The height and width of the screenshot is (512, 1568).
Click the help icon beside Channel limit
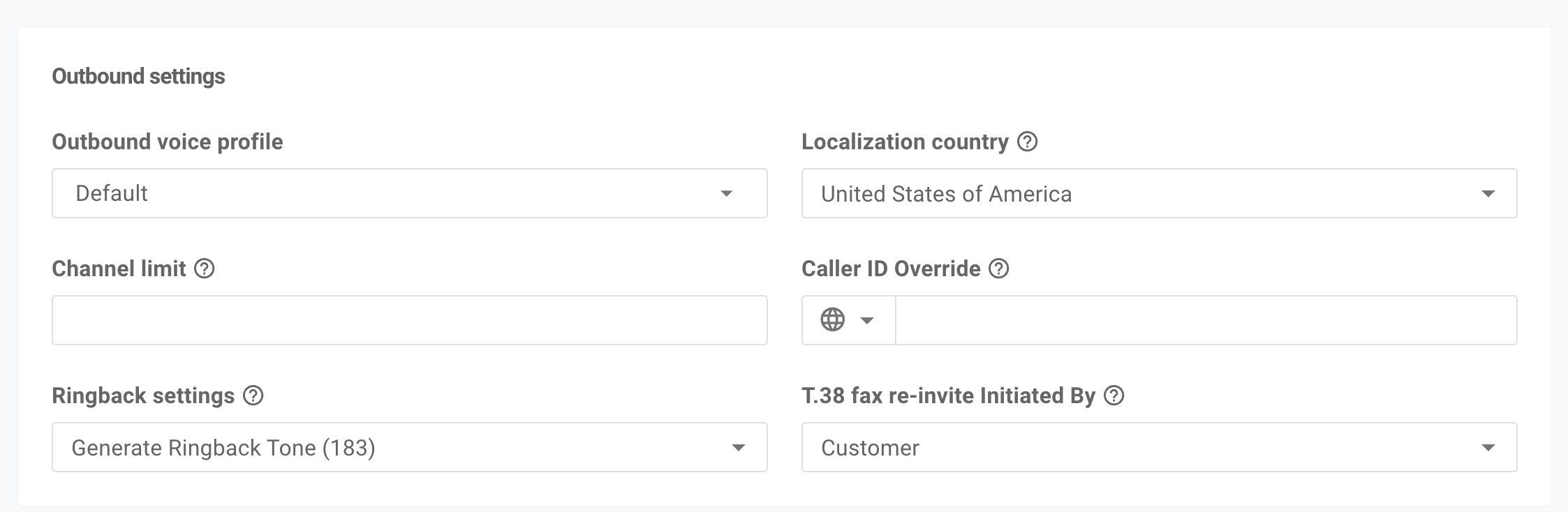204,269
